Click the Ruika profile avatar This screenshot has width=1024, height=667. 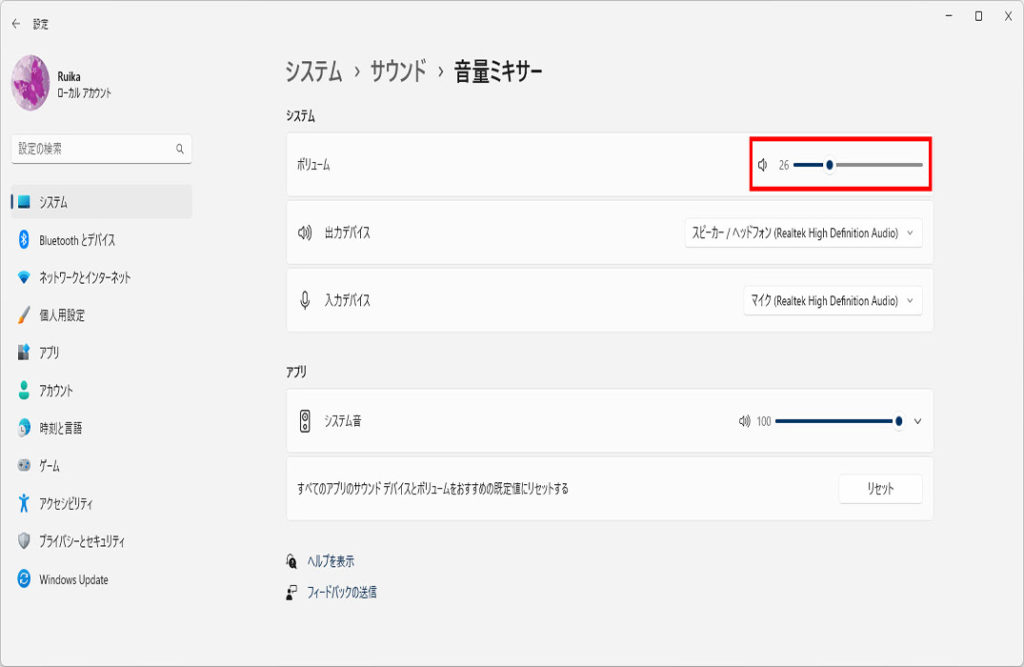tap(30, 83)
